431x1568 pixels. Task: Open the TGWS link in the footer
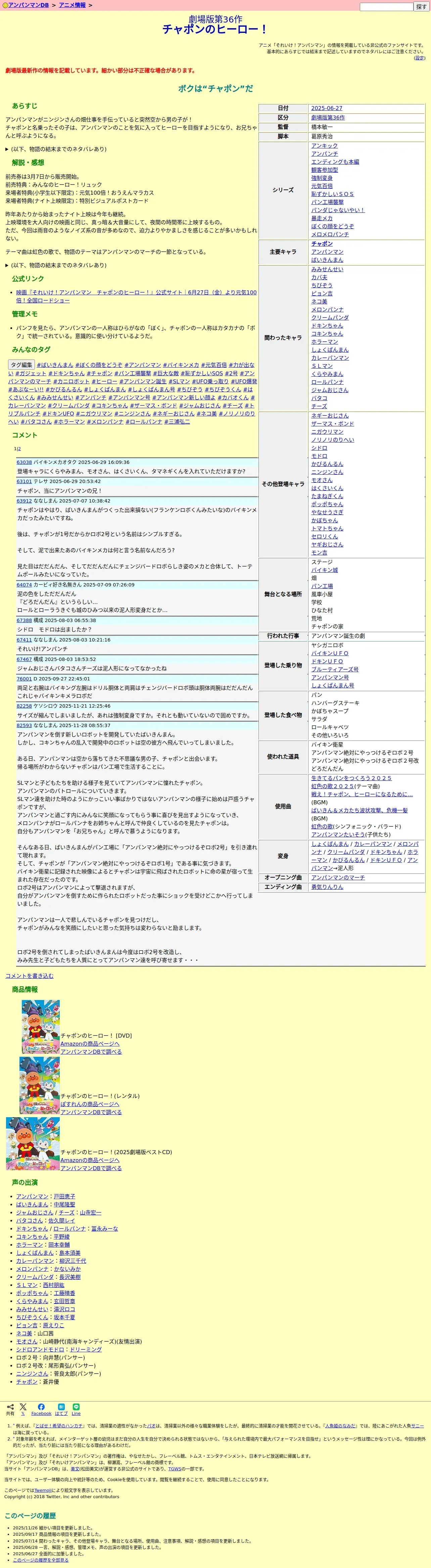(x=175, y=1469)
